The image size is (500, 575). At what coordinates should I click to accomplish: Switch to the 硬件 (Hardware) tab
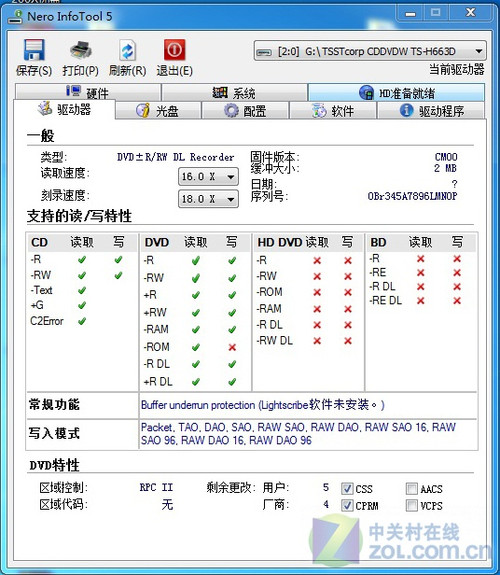pyautogui.click(x=88, y=92)
